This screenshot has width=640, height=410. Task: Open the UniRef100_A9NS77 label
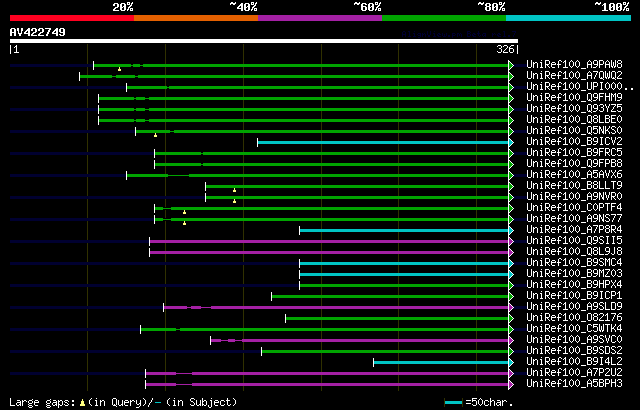point(574,219)
